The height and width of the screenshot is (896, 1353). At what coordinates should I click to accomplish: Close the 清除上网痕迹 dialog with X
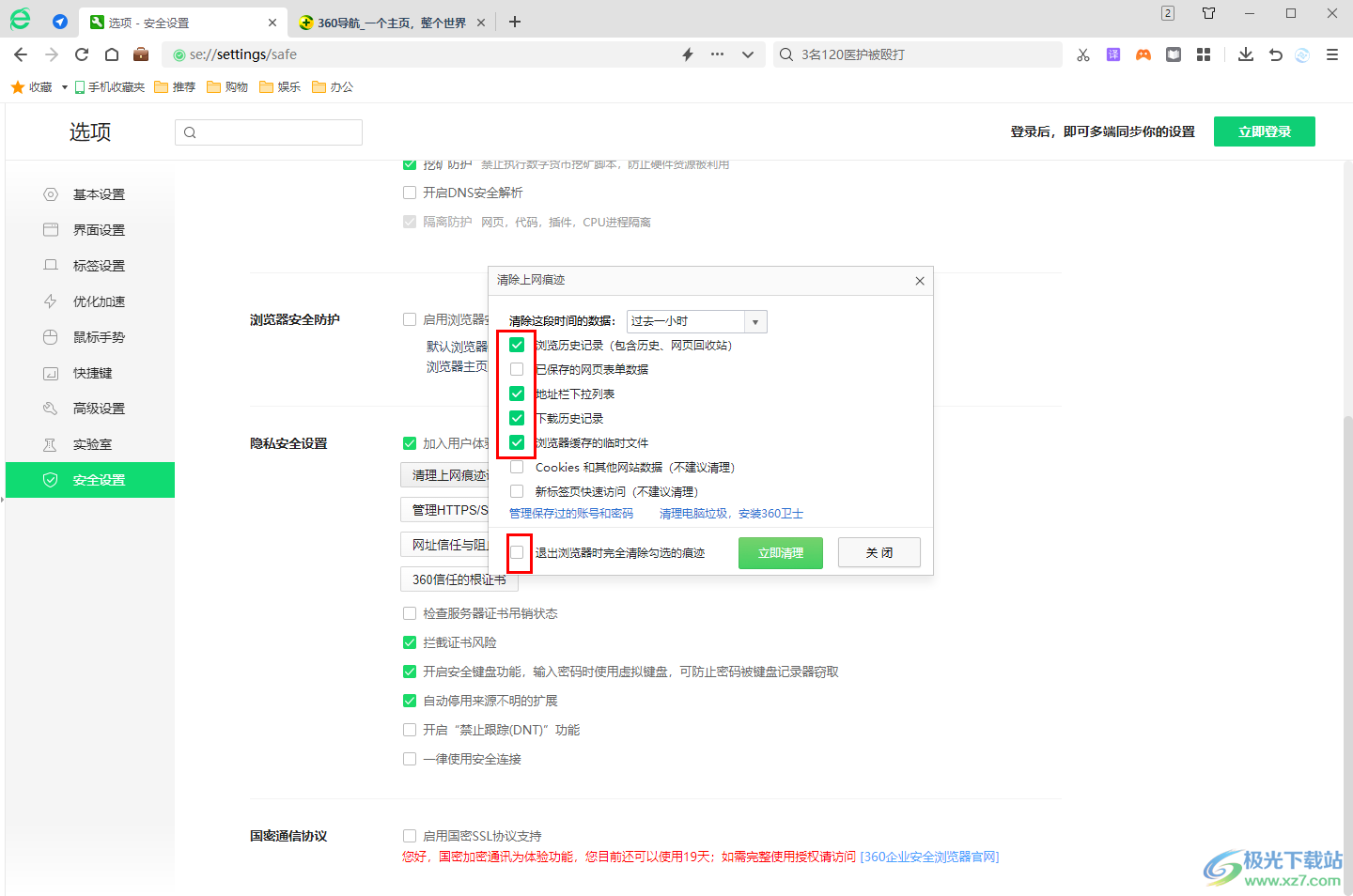pyautogui.click(x=920, y=281)
